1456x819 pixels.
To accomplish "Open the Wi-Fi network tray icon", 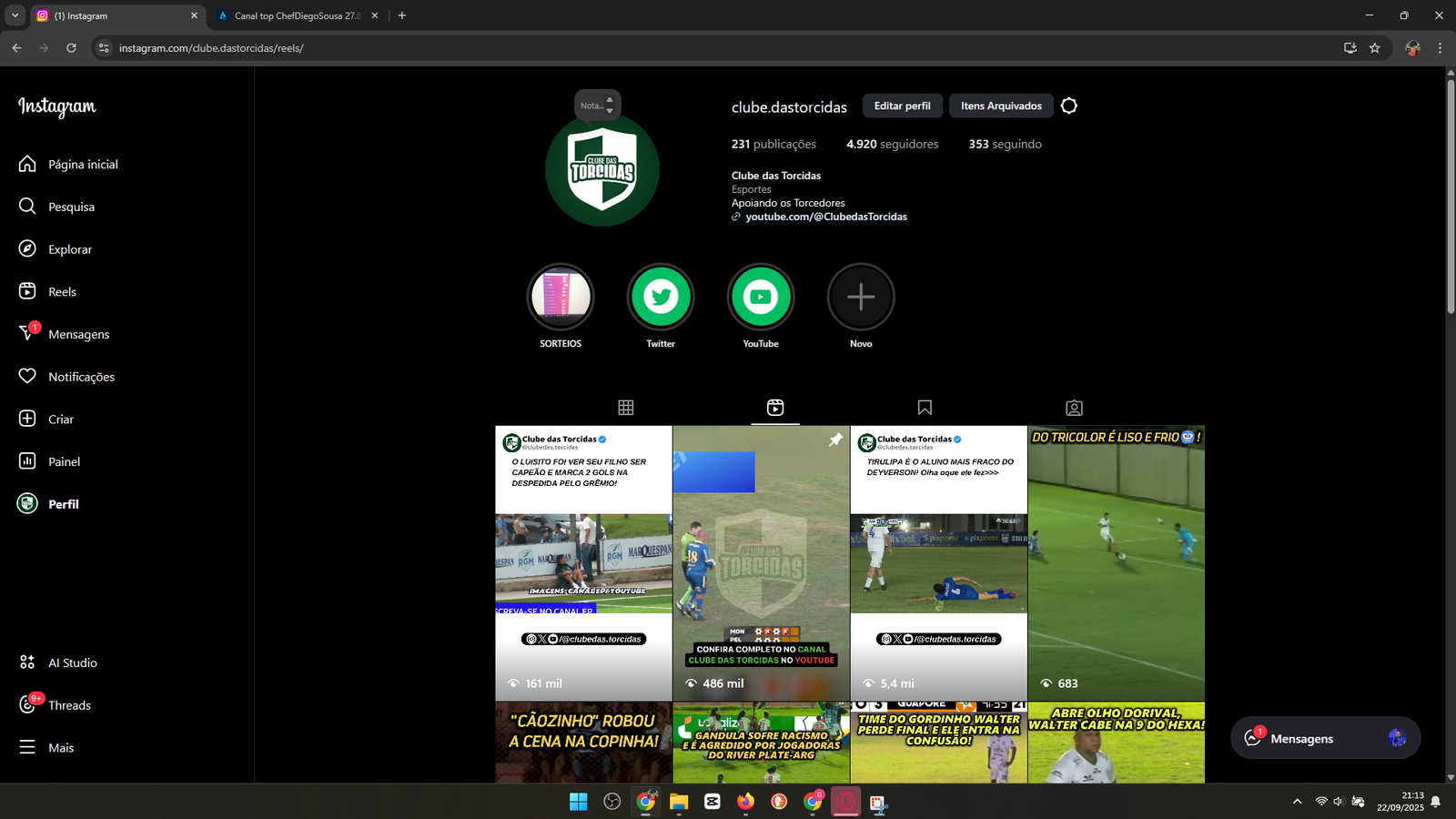I will (1321, 802).
